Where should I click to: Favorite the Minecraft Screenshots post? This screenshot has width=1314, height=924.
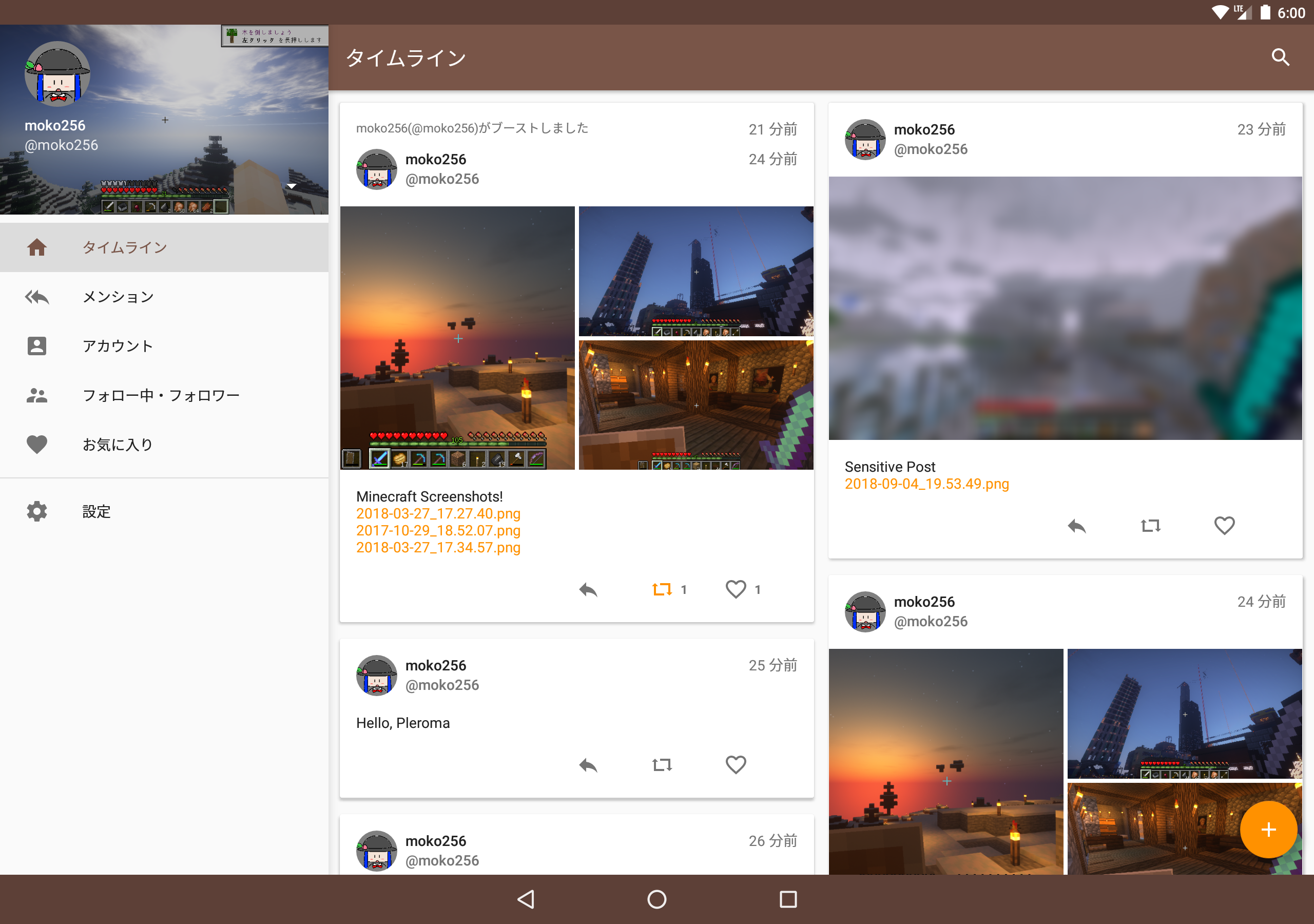(736, 590)
